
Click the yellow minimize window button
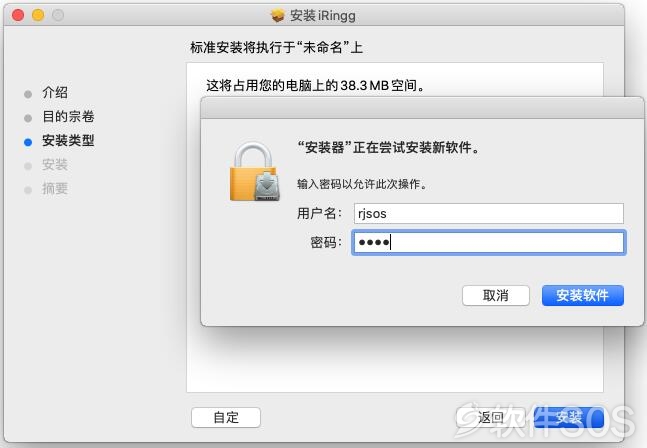38,15
